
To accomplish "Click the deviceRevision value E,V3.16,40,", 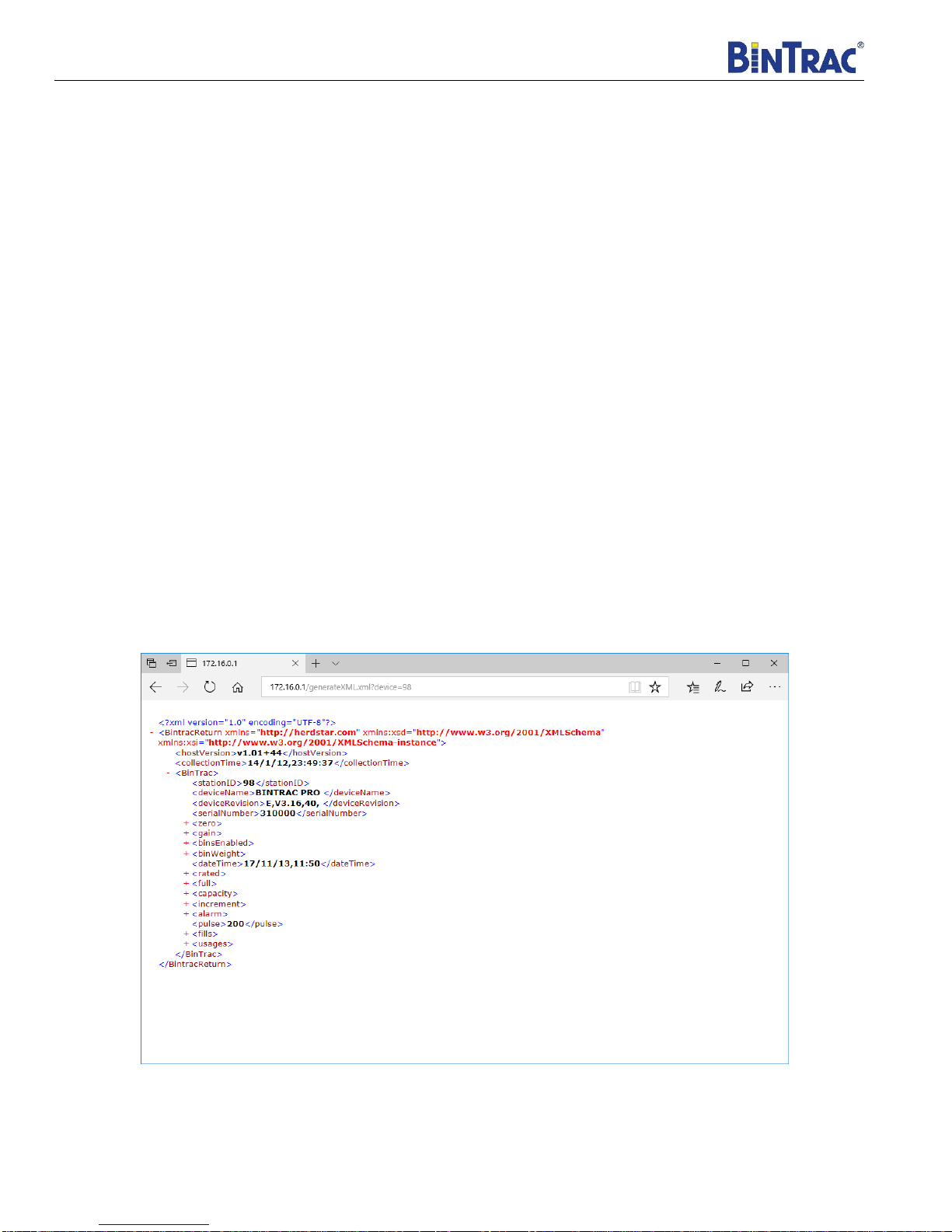I will coord(292,803).
